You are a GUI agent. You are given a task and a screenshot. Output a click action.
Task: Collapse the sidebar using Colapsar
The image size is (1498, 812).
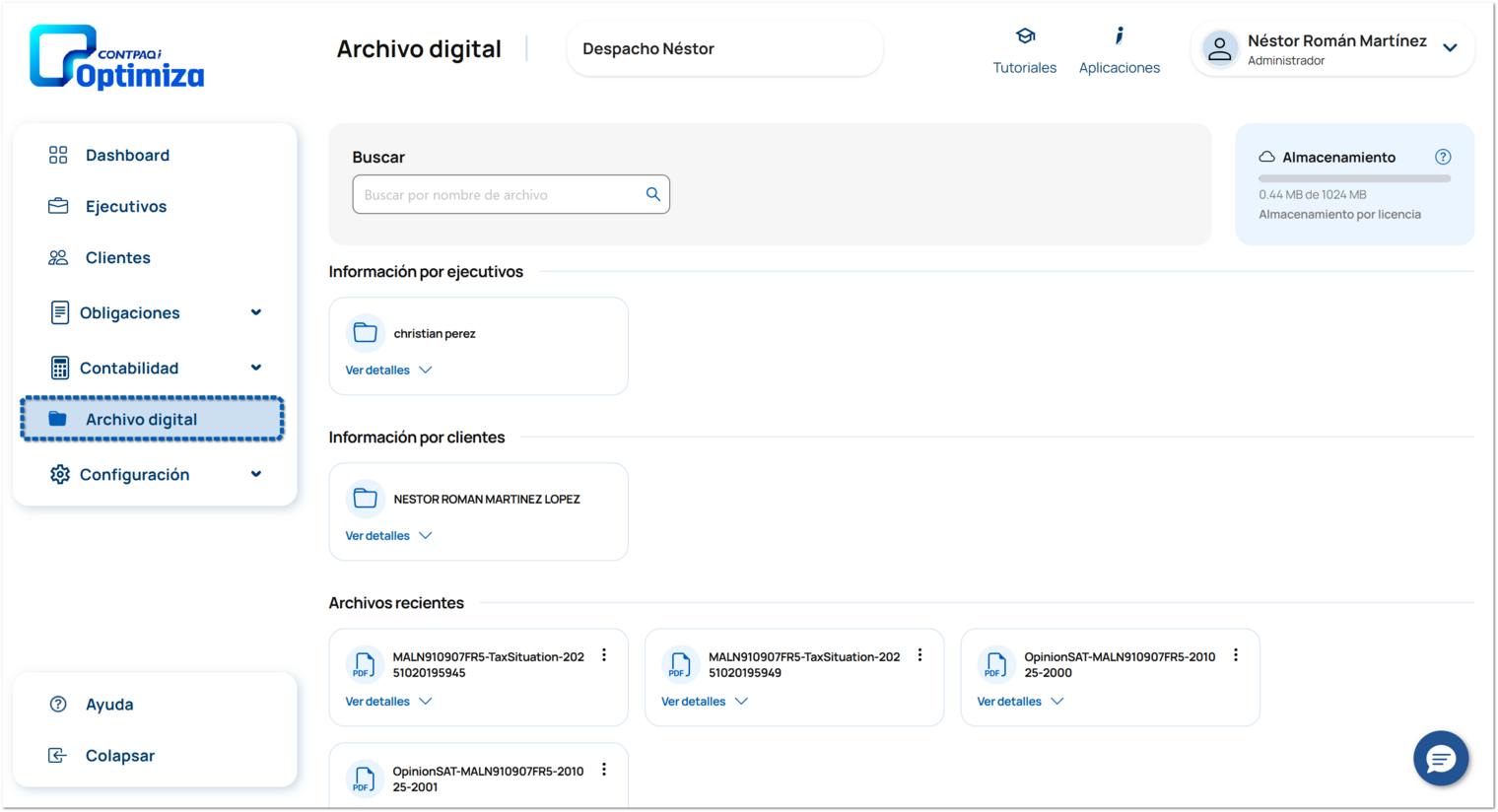pyautogui.click(x=119, y=755)
